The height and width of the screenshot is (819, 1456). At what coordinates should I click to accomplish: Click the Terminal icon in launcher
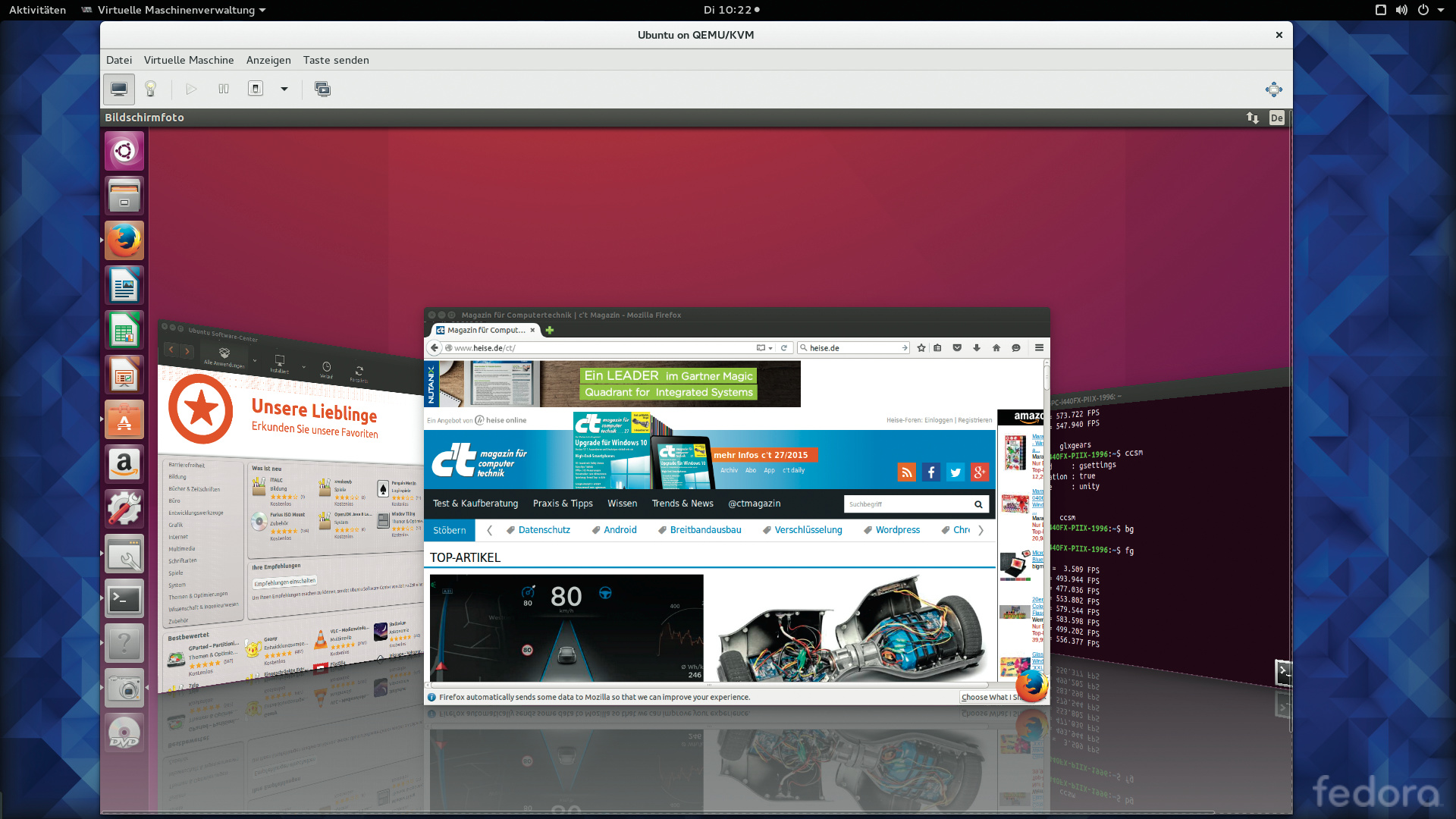pyautogui.click(x=124, y=599)
